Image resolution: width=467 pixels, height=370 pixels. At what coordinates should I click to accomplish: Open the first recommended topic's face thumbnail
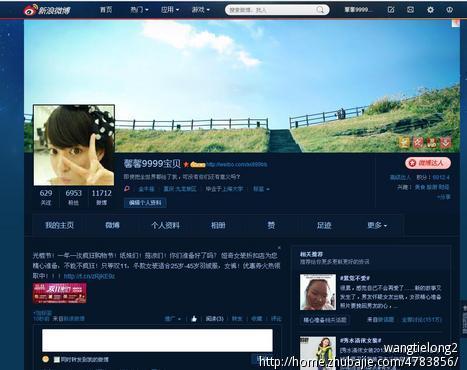tap(318, 292)
